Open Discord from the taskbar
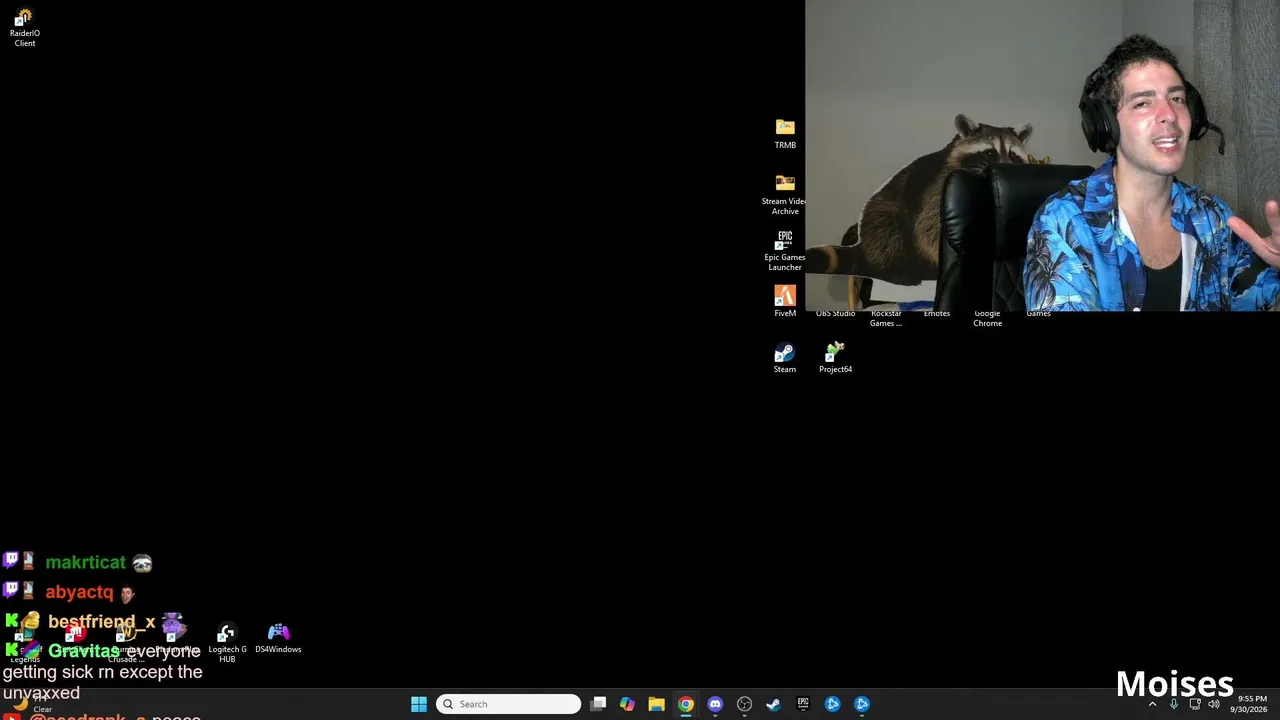Viewport: 1280px width, 720px height. click(x=715, y=704)
